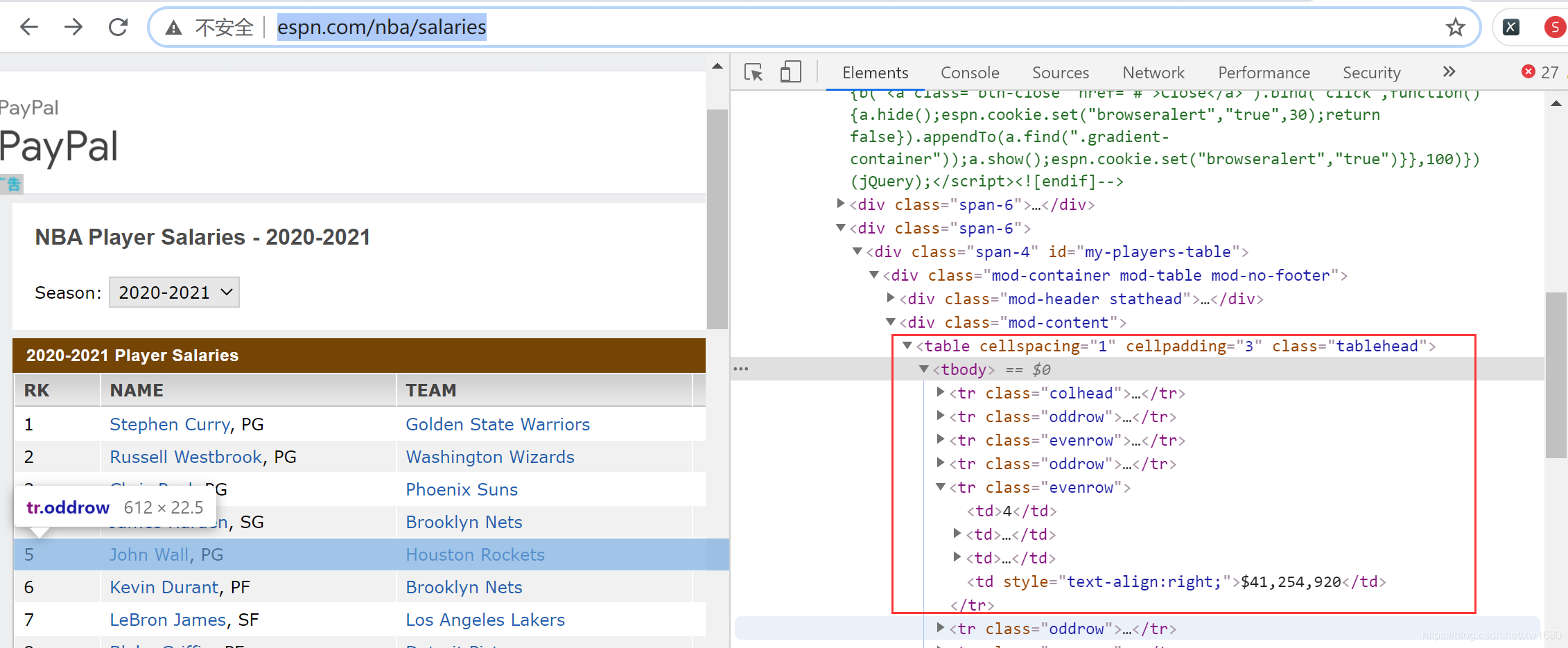The height and width of the screenshot is (648, 1568).
Task: Bookmark this page with the star icon
Action: point(1455,28)
